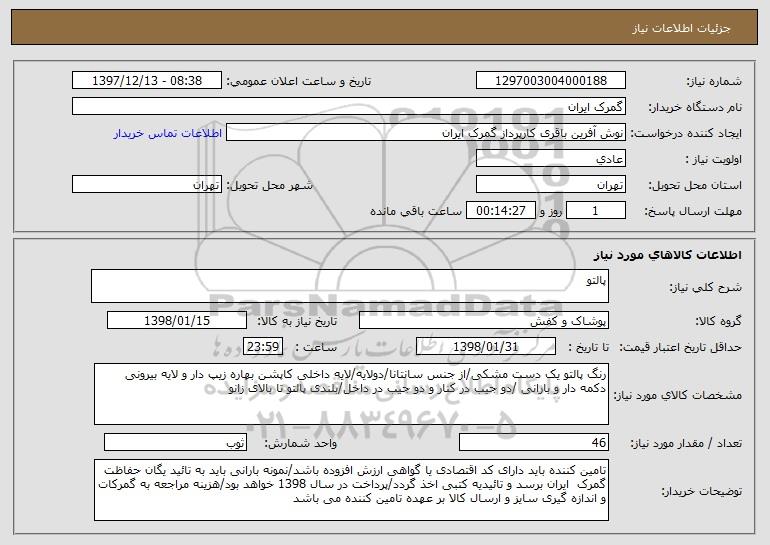Select the delivery city field تهران
Screen dimensions: 770x545
pos(147,185)
